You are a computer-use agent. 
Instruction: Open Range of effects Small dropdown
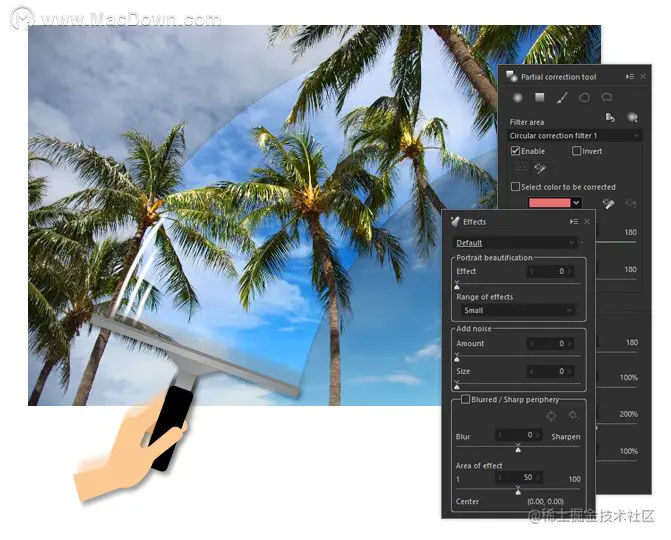pos(518,310)
